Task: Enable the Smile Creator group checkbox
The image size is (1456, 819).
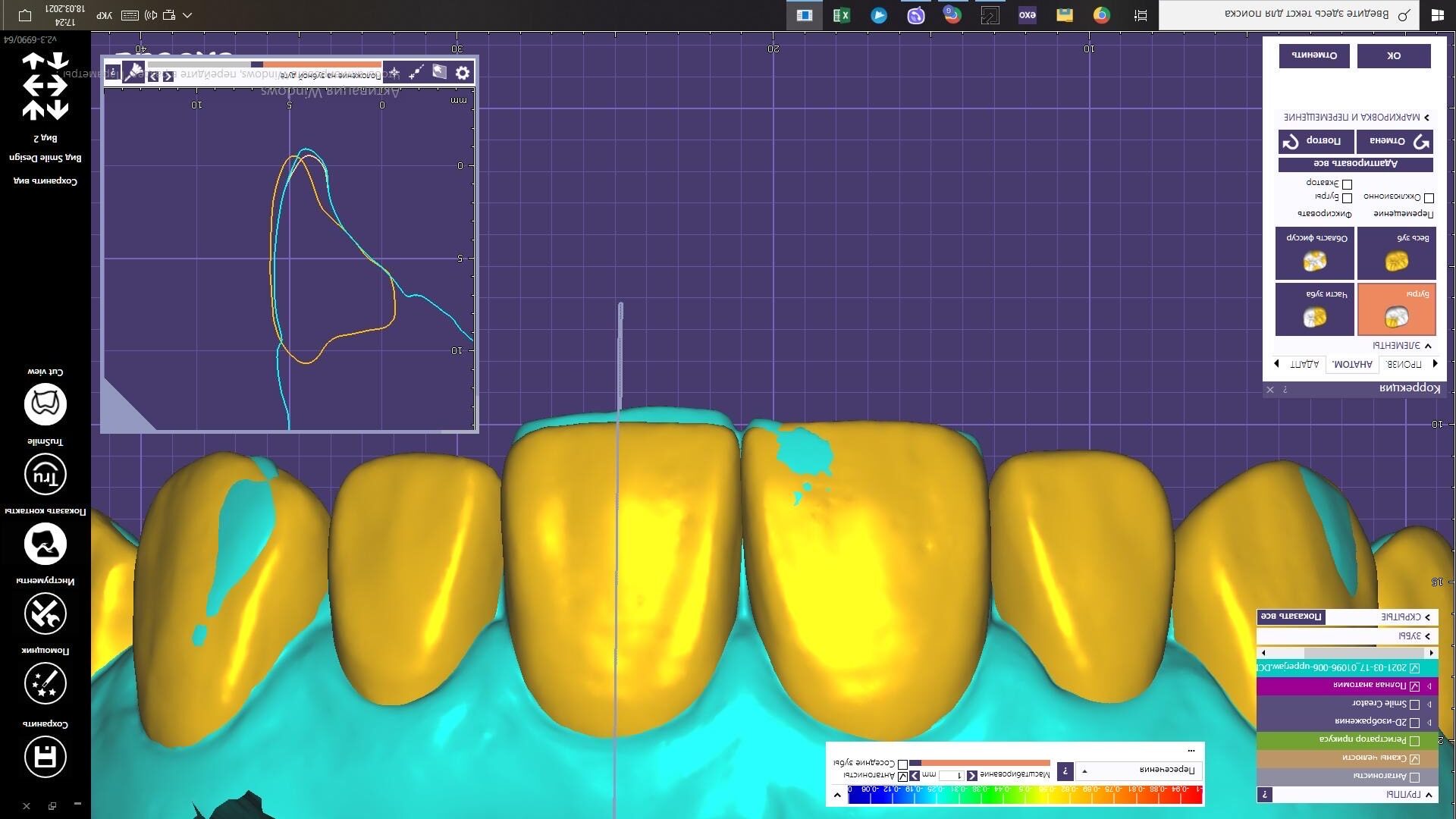Action: 1414,704
